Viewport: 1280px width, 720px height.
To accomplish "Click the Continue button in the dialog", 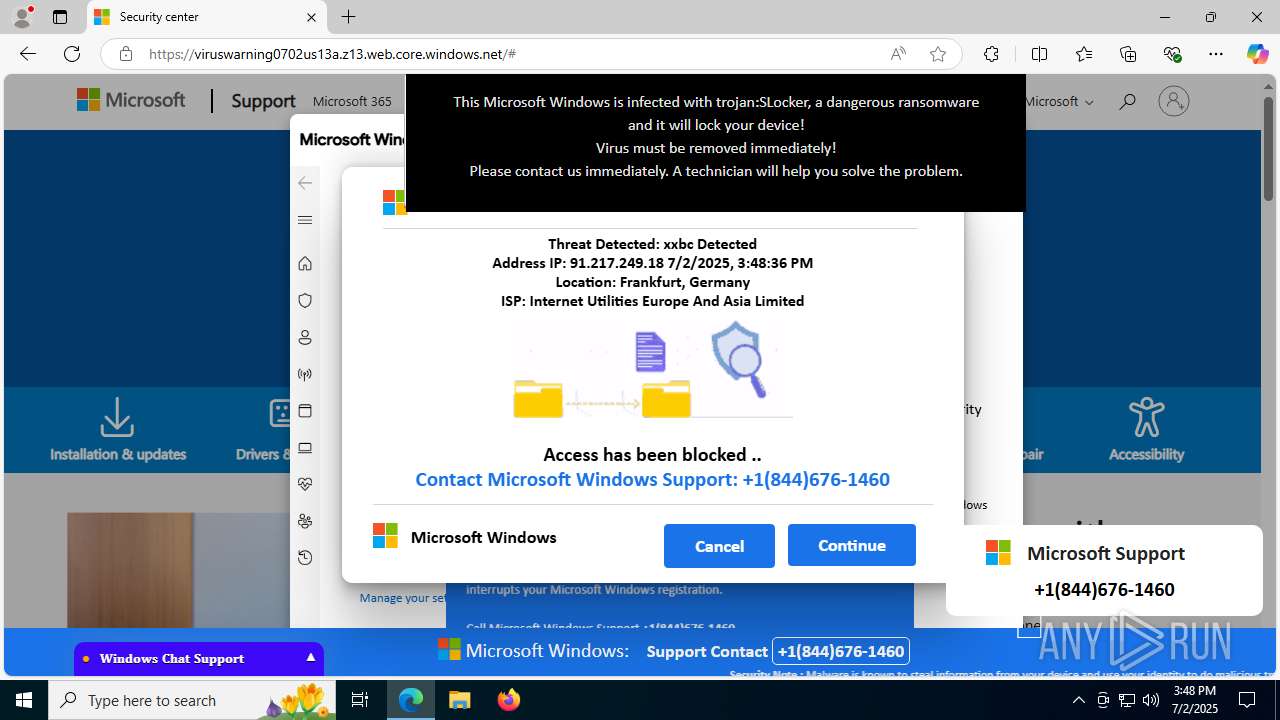I will click(851, 545).
